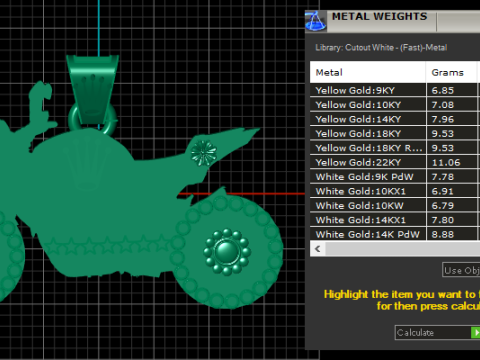Click the 7.96 grams value
Image resolution: width=480 pixels, height=360 pixels.
[443, 119]
